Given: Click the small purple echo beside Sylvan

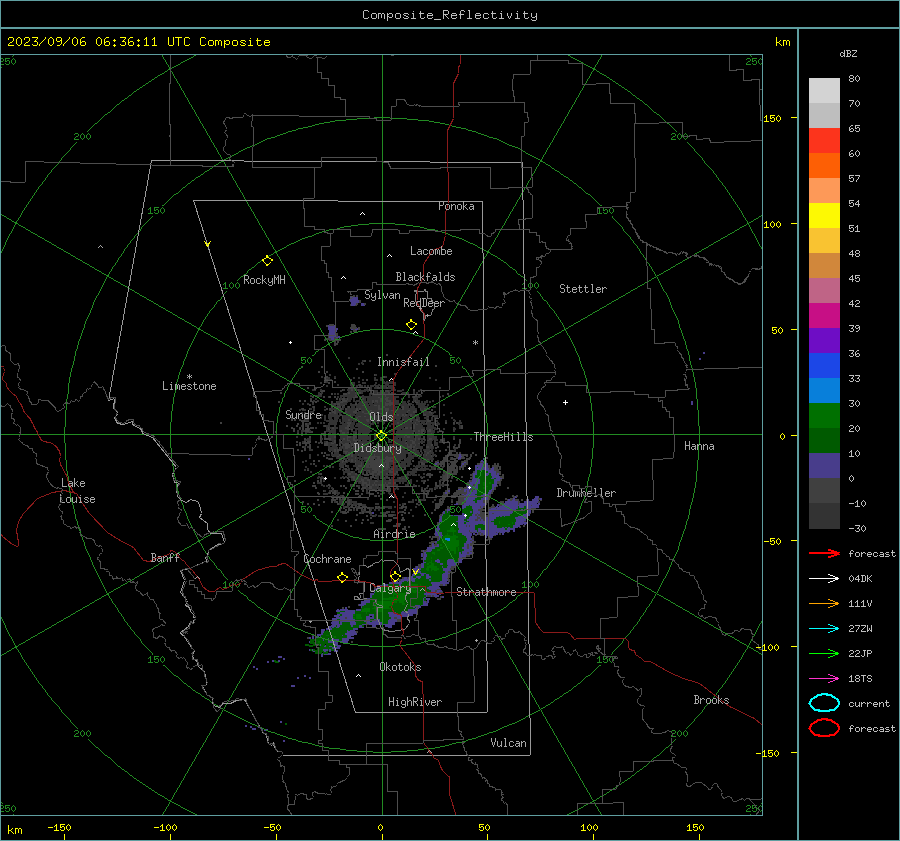Looking at the screenshot, I should coord(355,300).
